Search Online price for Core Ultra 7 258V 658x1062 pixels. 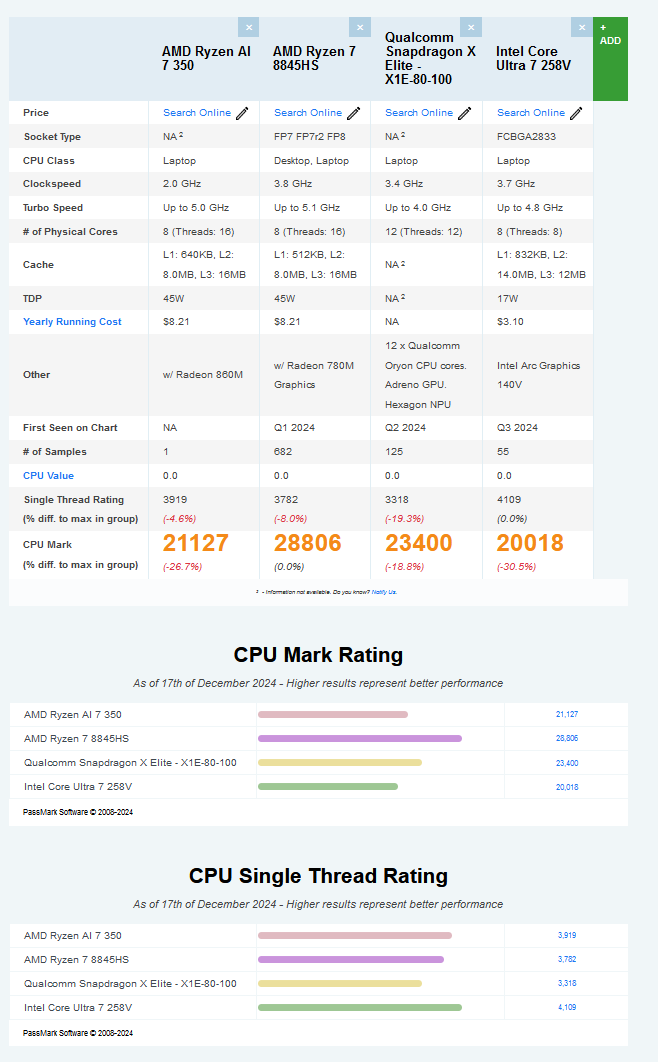click(531, 112)
